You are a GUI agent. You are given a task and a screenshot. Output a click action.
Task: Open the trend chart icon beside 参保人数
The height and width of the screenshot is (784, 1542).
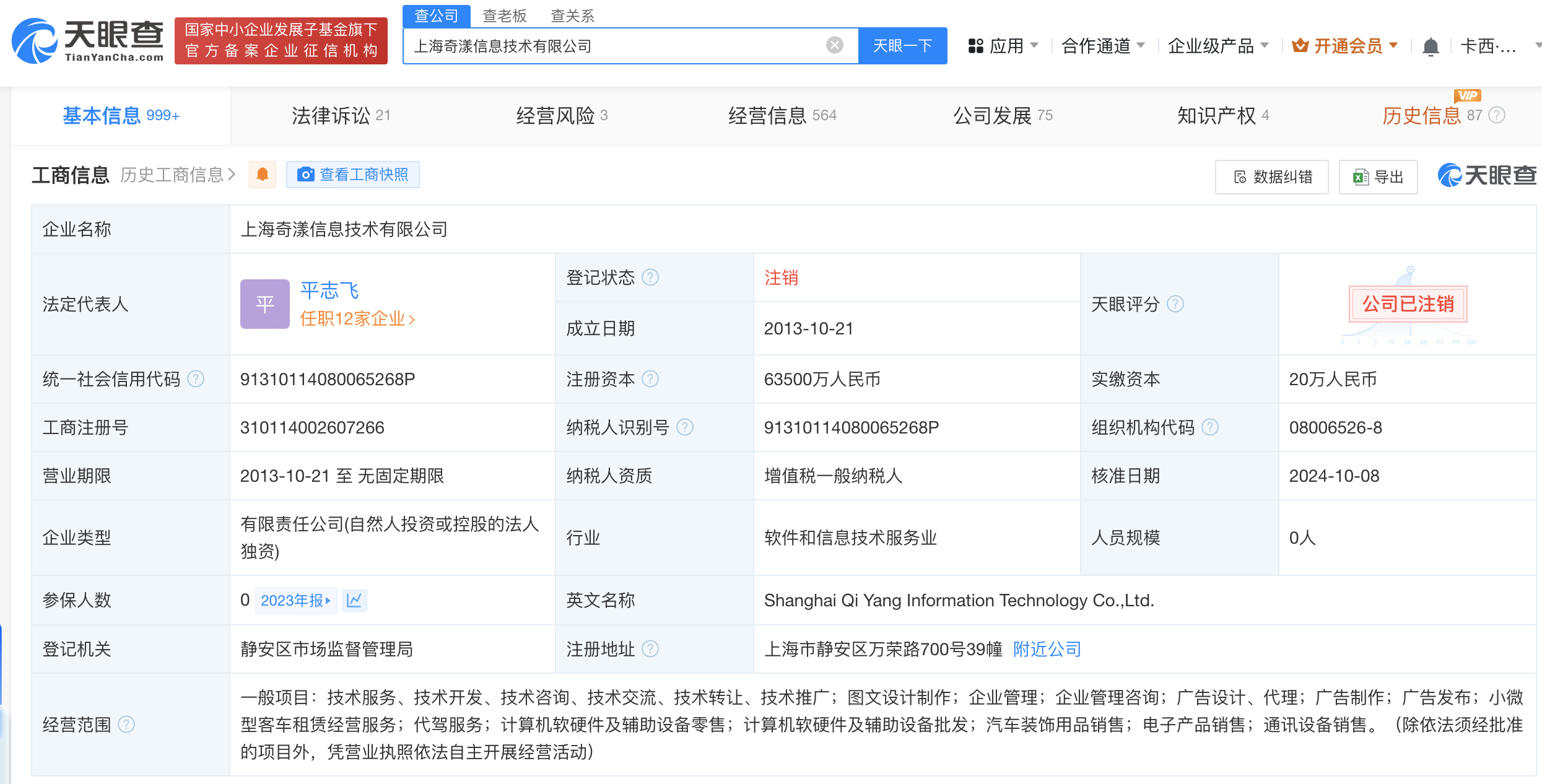355,600
